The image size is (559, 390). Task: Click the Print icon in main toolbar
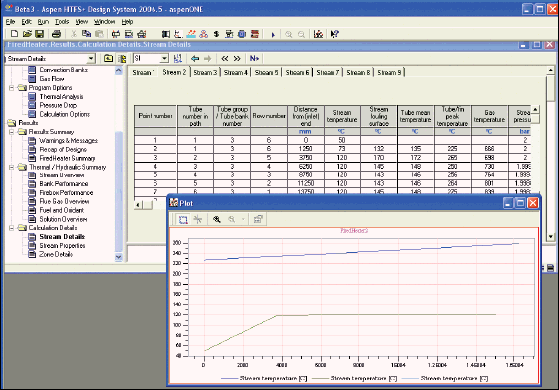tap(56, 34)
